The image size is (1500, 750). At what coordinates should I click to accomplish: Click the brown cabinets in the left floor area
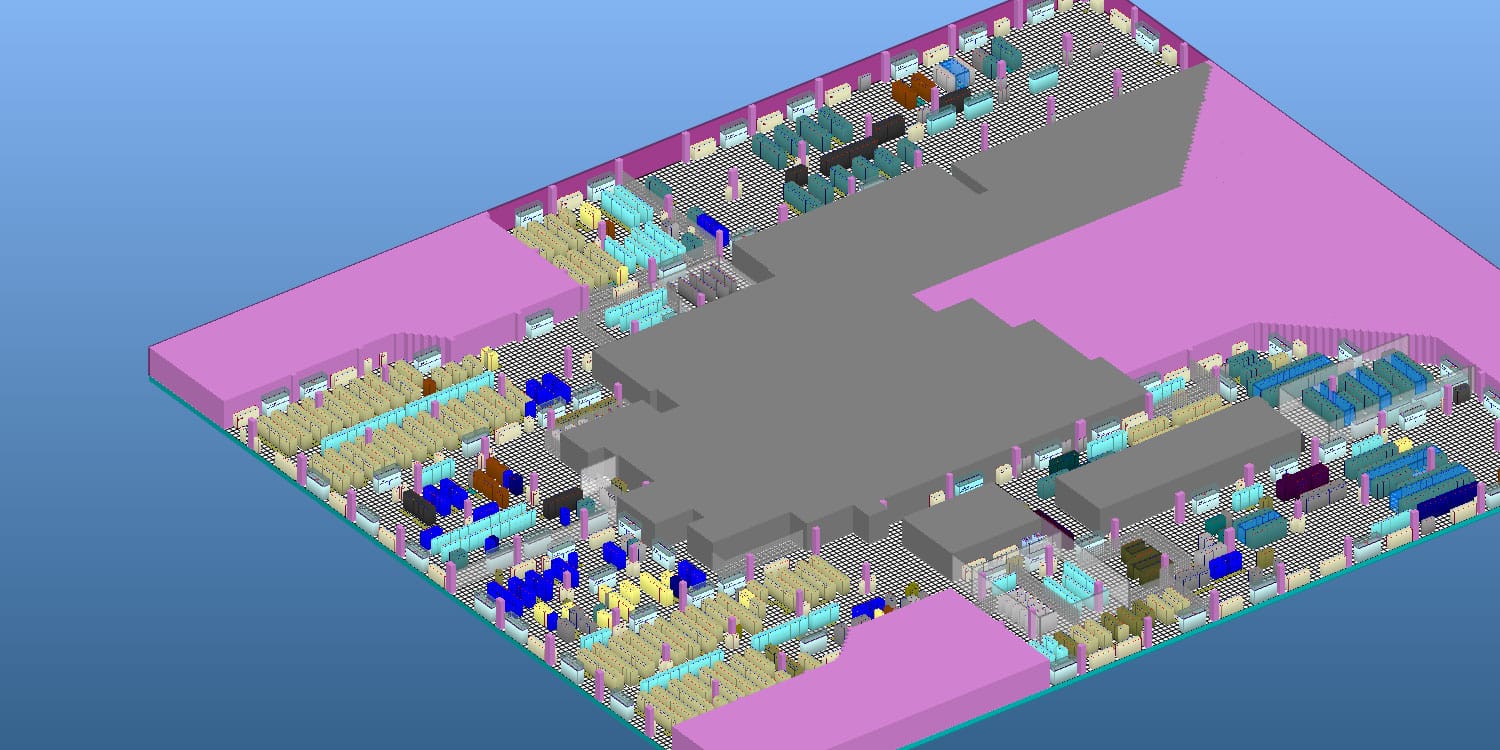[x=490, y=480]
